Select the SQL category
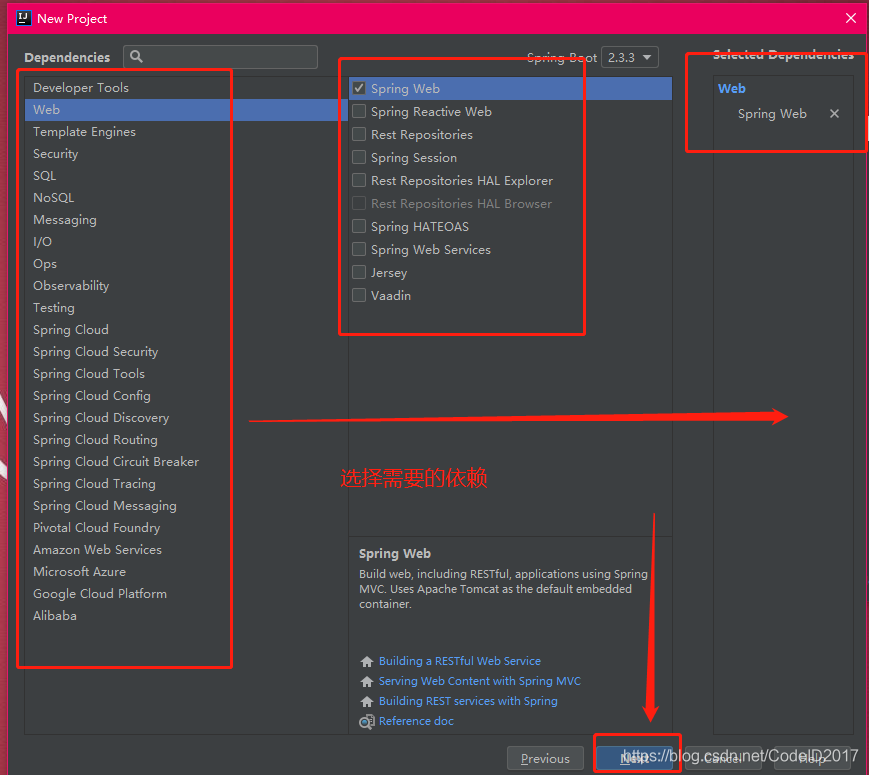869x775 pixels. tap(186, 176)
